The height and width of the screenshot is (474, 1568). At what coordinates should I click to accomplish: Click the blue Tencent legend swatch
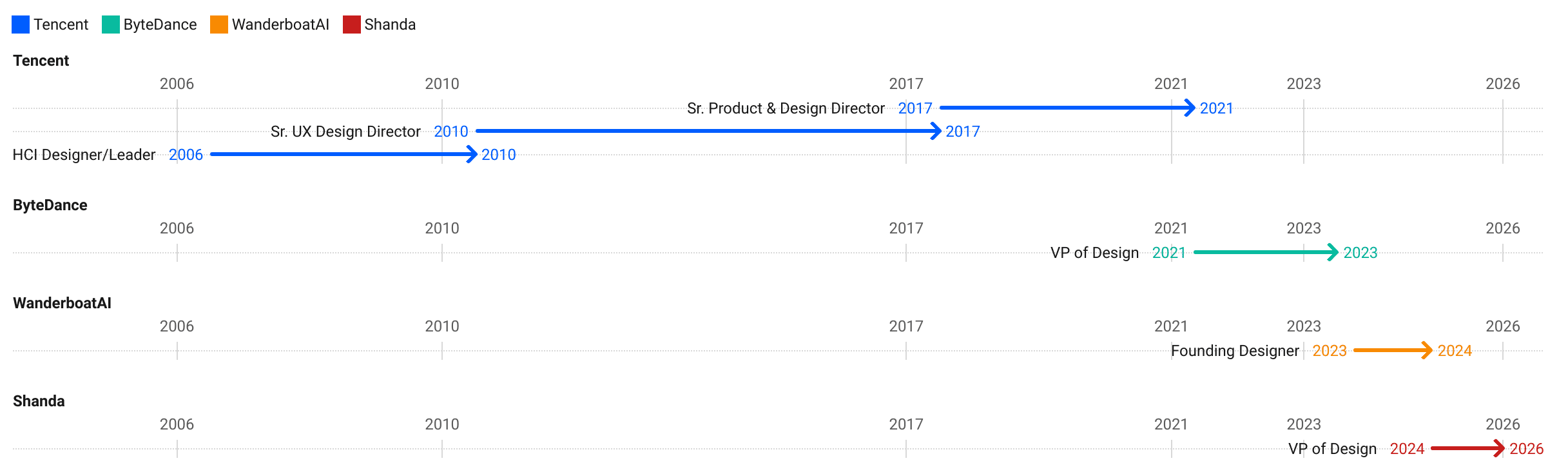click(21, 25)
